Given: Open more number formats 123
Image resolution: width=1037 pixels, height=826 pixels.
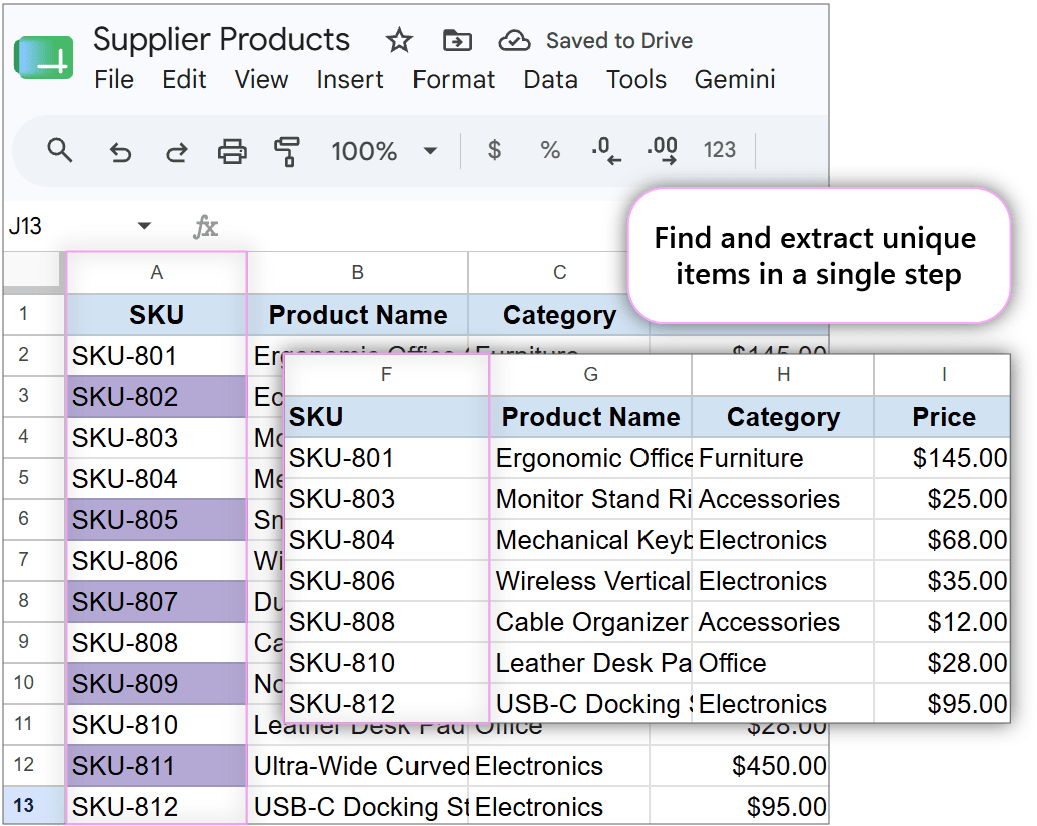Looking at the screenshot, I should [720, 149].
